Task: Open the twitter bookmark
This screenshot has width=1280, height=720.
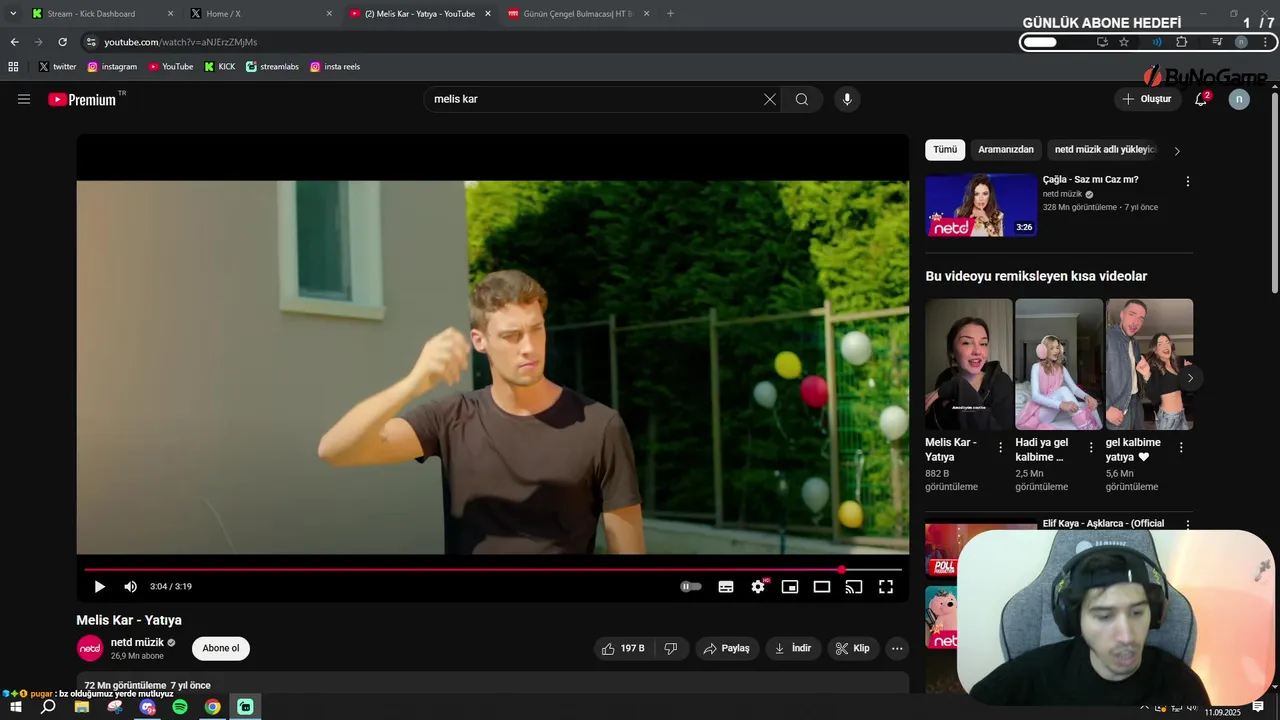Action: pos(57,67)
